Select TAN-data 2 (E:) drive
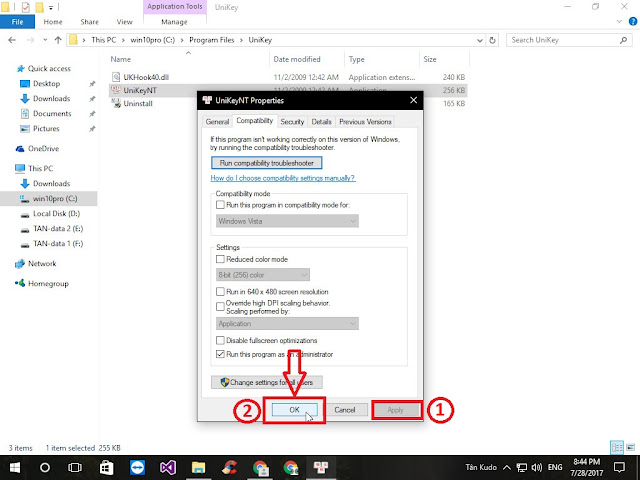Image resolution: width=640 pixels, height=480 pixels. (x=58, y=229)
